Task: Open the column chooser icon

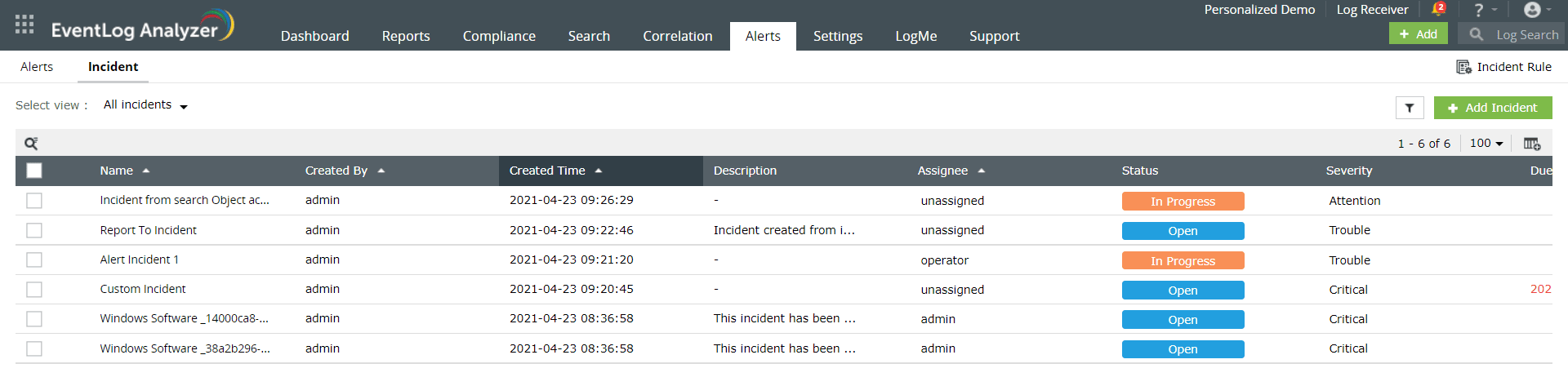Action: point(1531,144)
